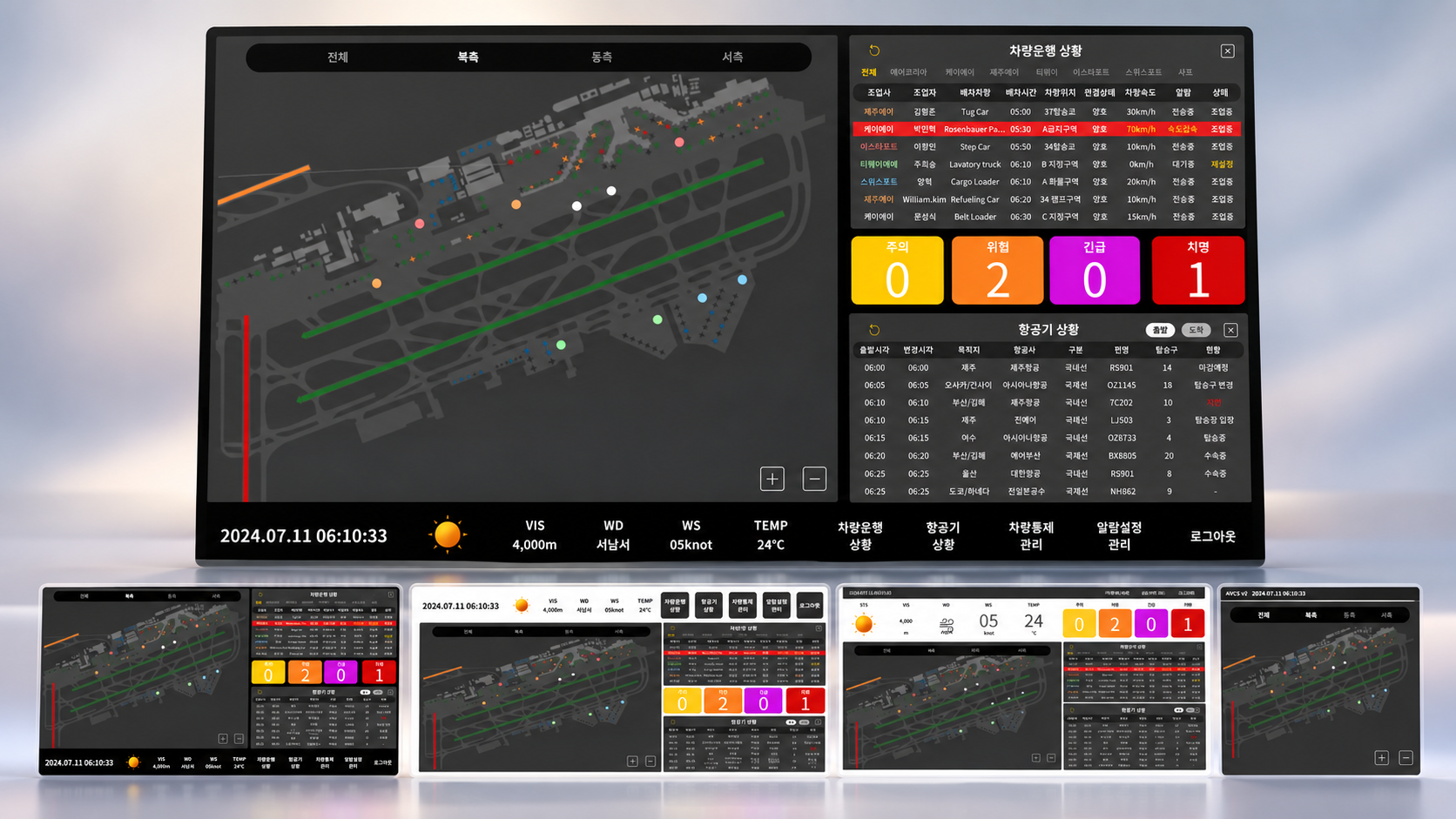This screenshot has height=819, width=1456.
Task: Select the Lavatory truck vehicle row
Action: tap(1048, 164)
